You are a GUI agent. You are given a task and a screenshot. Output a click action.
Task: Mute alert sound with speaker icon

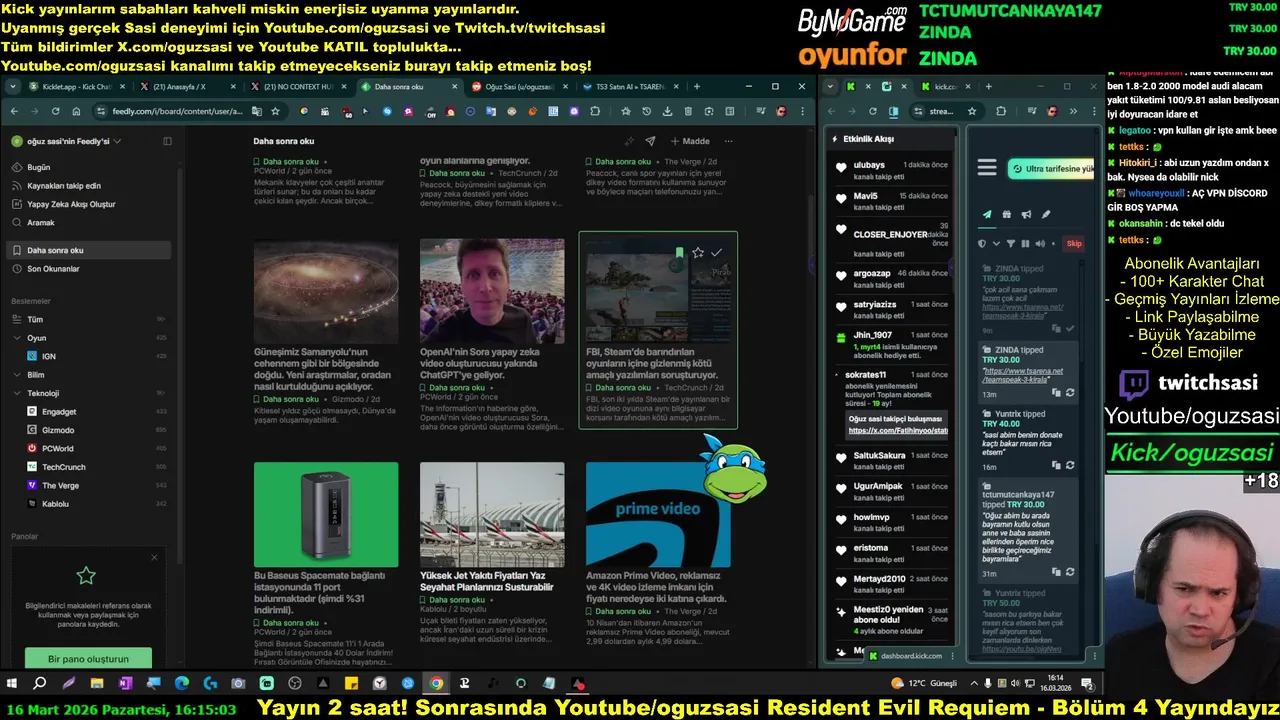[x=1040, y=243]
